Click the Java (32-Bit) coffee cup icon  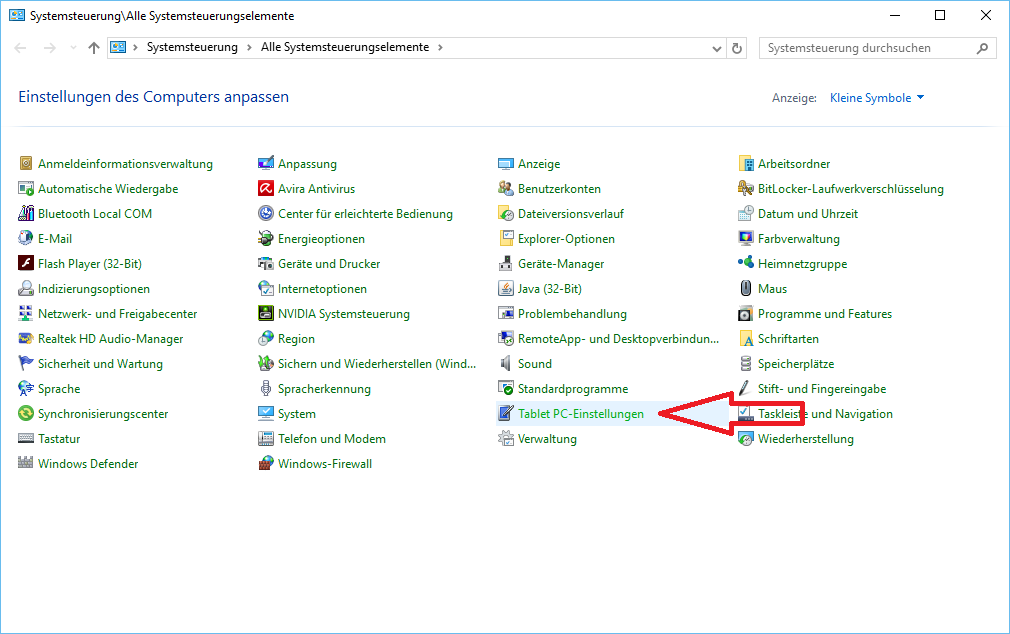(506, 288)
